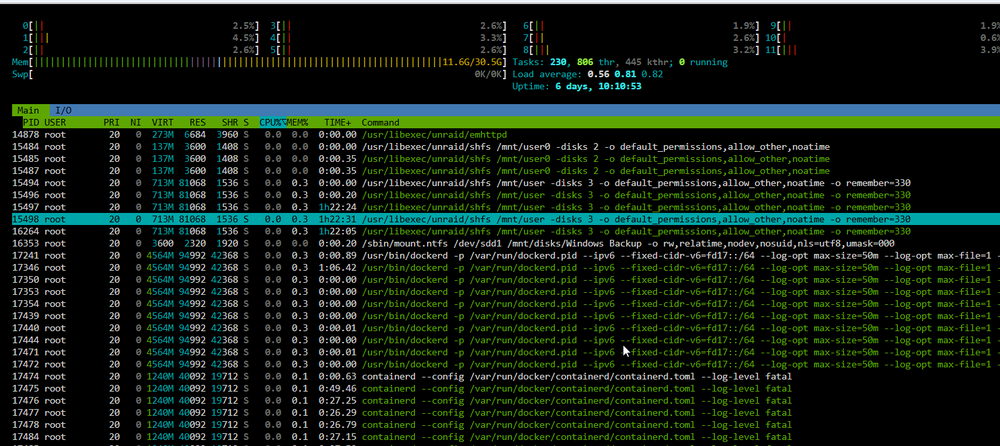The height and width of the screenshot is (446, 1000).
Task: Click the highlighted CPU% sort column header
Action: [272, 123]
